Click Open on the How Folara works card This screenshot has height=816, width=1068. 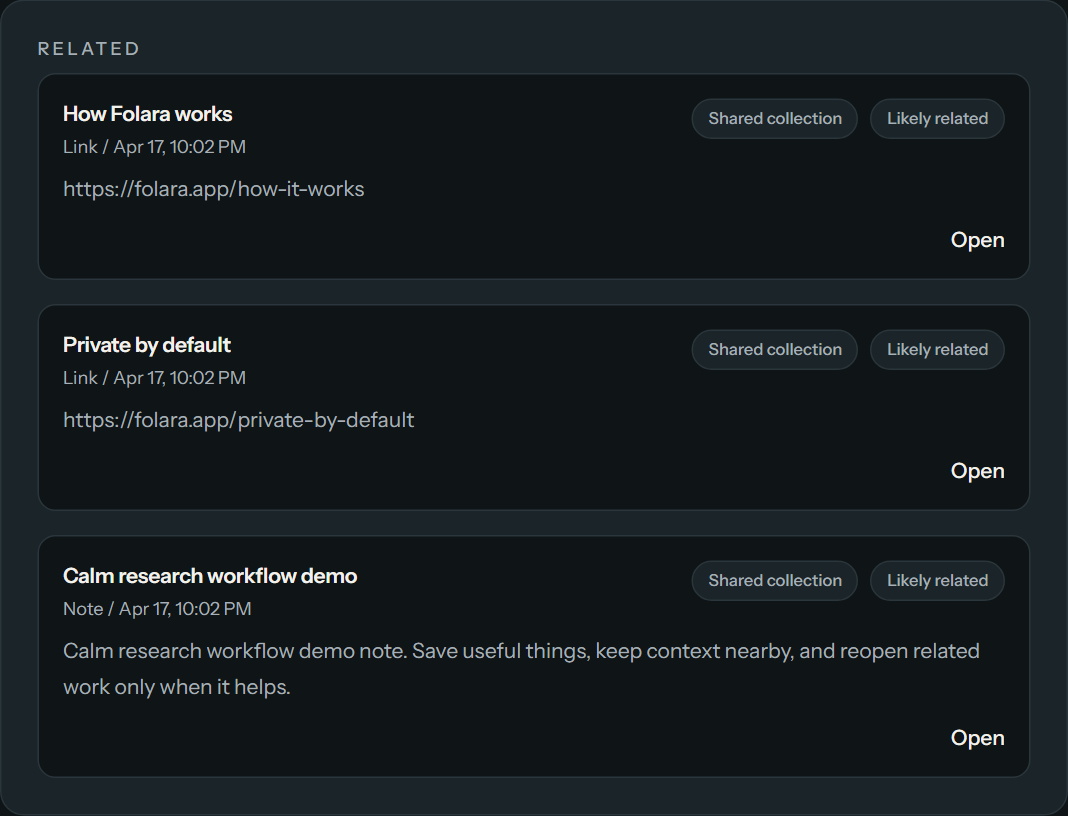(x=977, y=239)
